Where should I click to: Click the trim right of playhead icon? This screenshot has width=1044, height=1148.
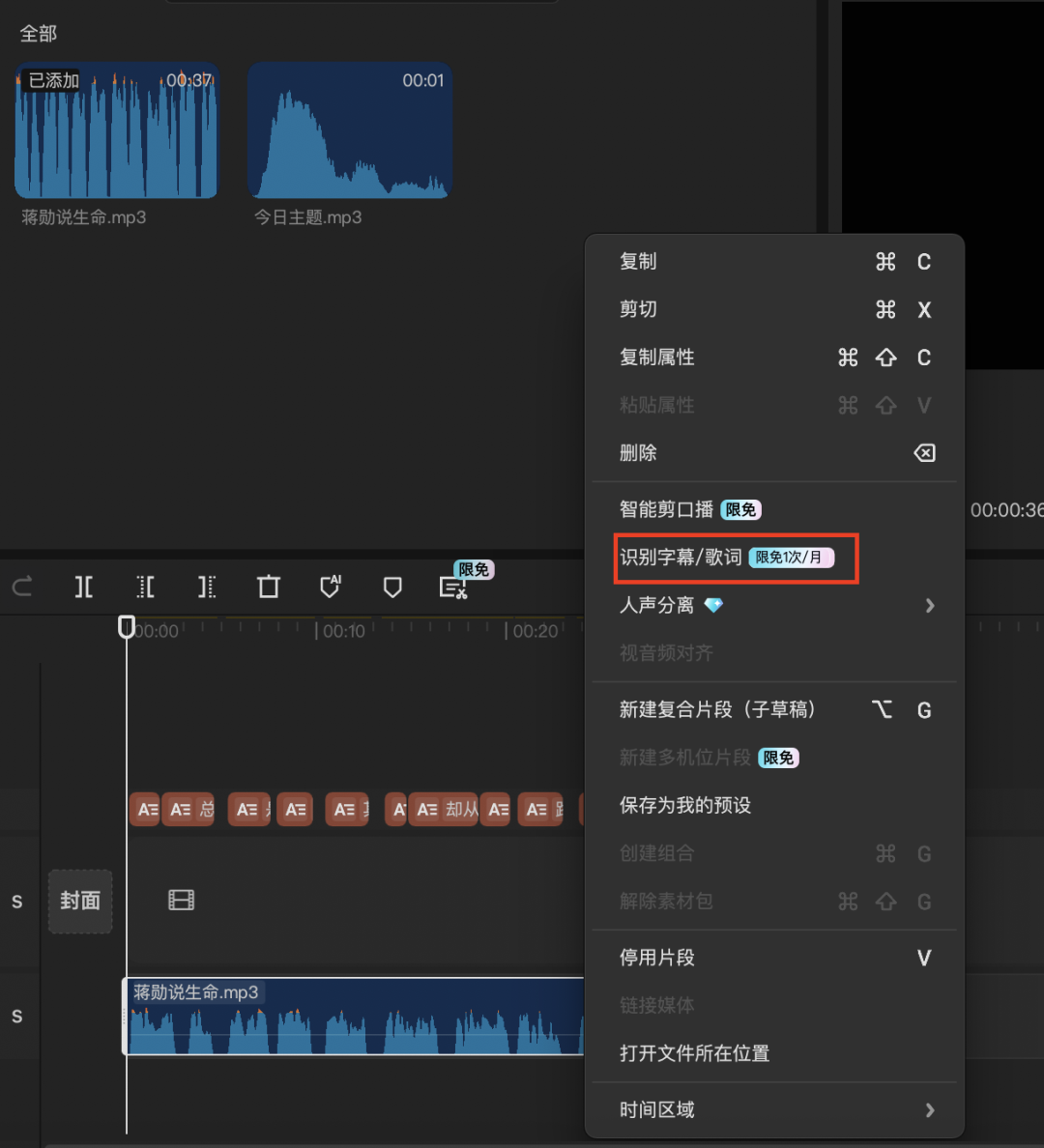point(207,587)
